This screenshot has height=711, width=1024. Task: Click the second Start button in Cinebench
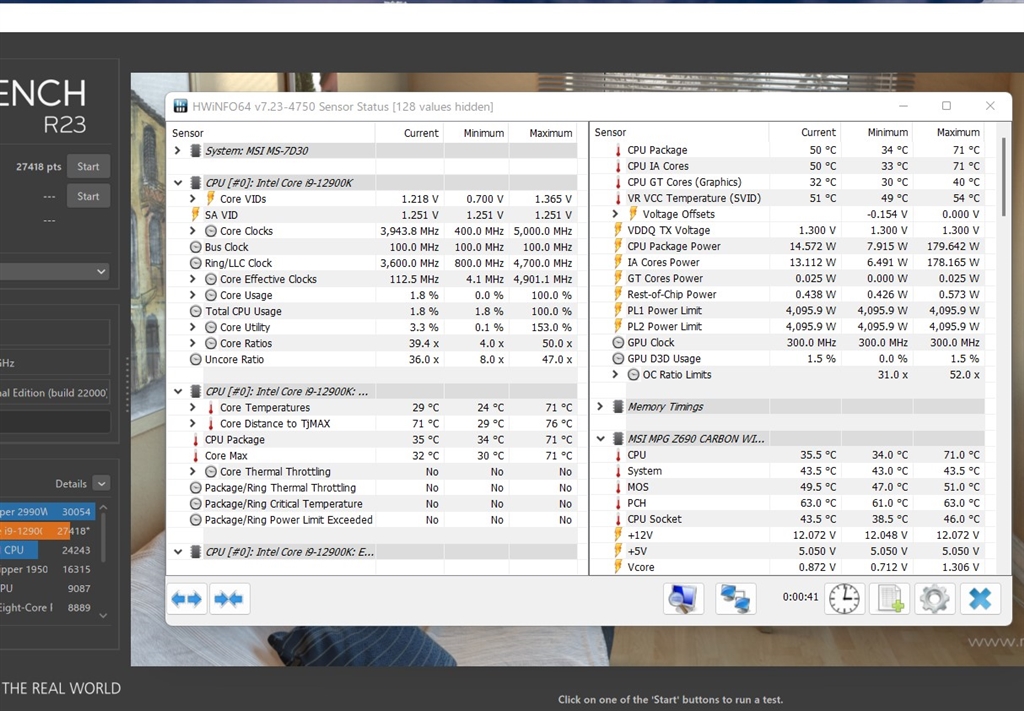[x=88, y=196]
